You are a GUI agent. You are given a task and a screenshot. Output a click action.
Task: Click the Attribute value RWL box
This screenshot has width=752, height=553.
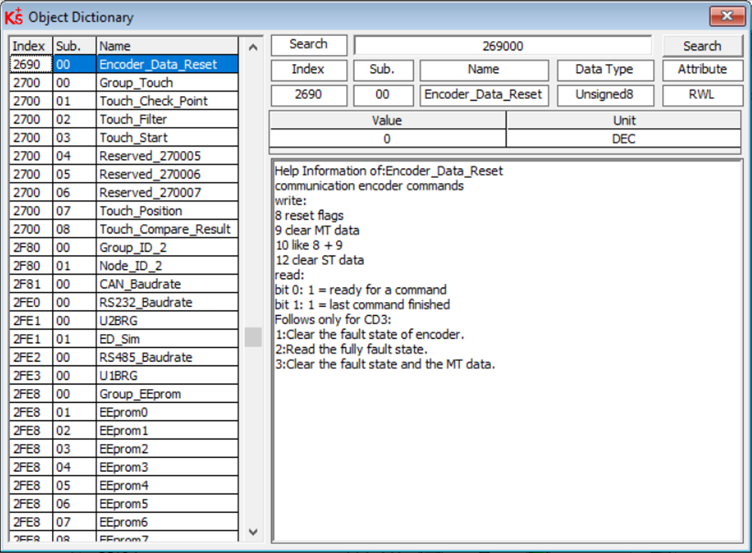pyautogui.click(x=702, y=96)
